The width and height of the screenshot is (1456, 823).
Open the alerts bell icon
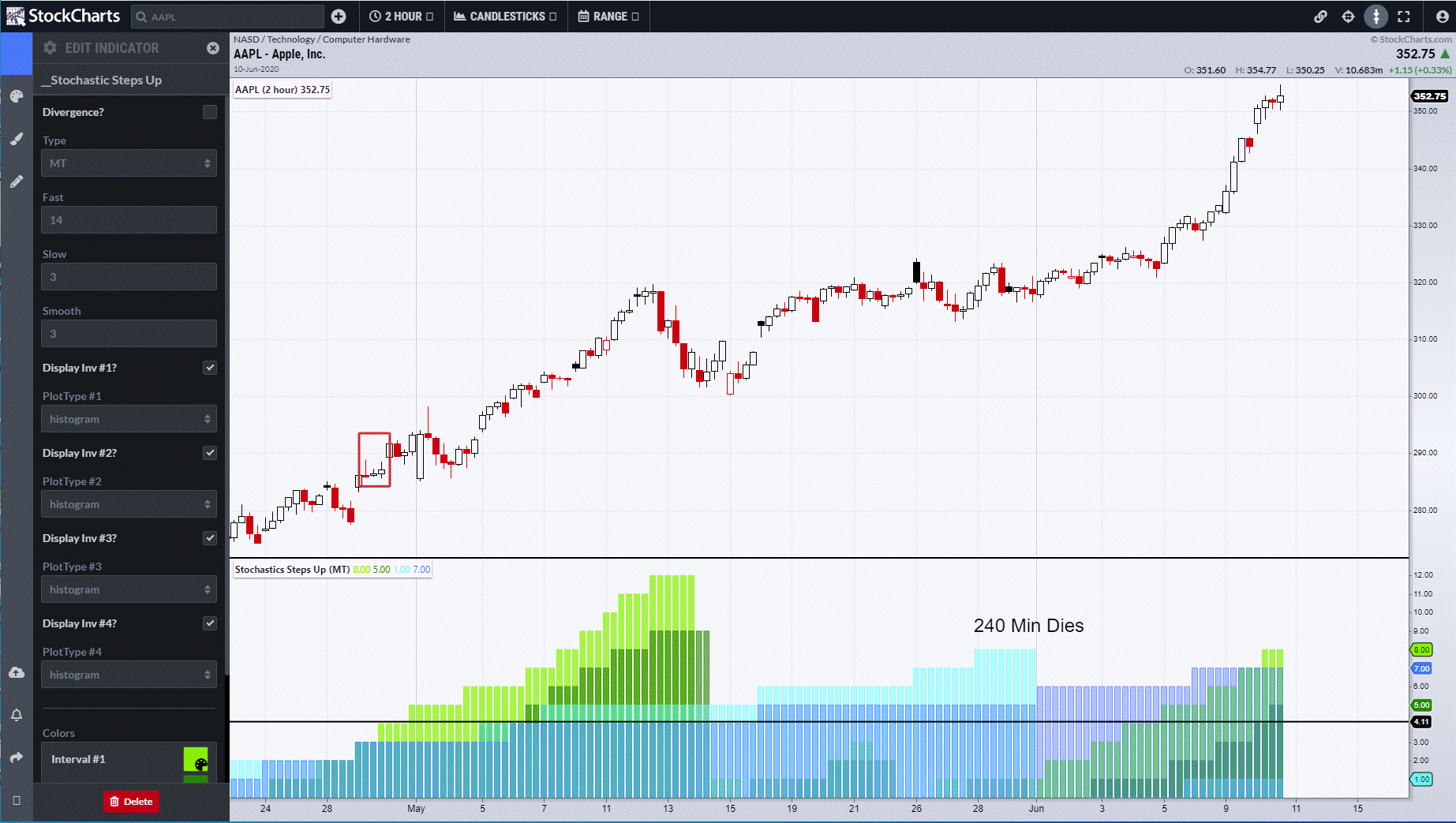(x=17, y=715)
